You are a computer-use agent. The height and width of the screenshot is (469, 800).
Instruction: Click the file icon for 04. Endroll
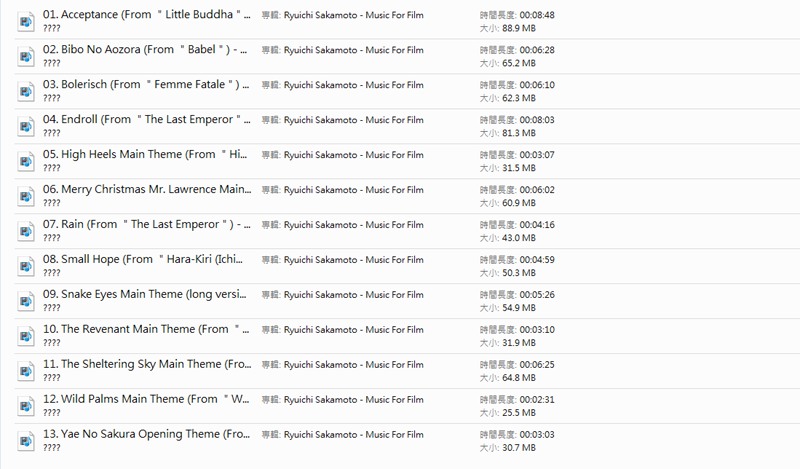26,127
